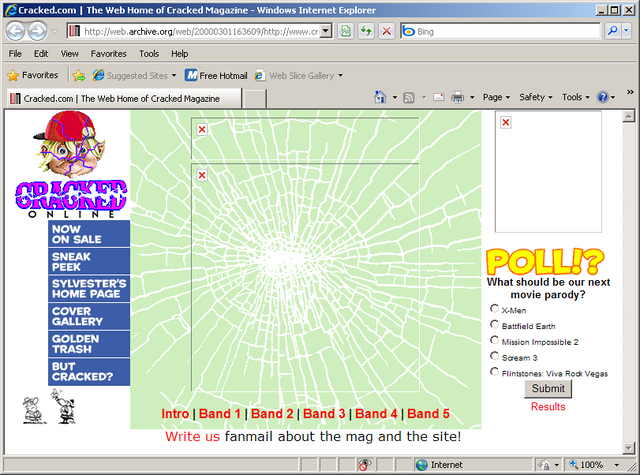Screen dimensions: 640x475
Task: Click the RSS feeds icon
Action: pos(409,98)
